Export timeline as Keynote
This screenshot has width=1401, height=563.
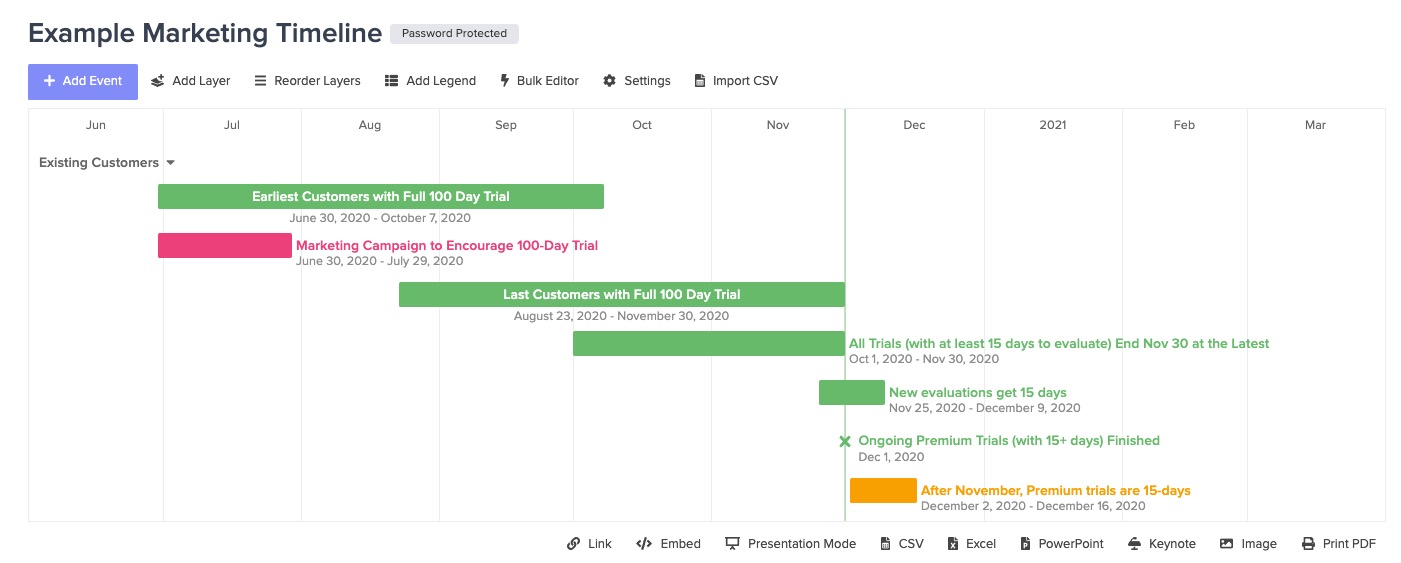coord(1161,544)
